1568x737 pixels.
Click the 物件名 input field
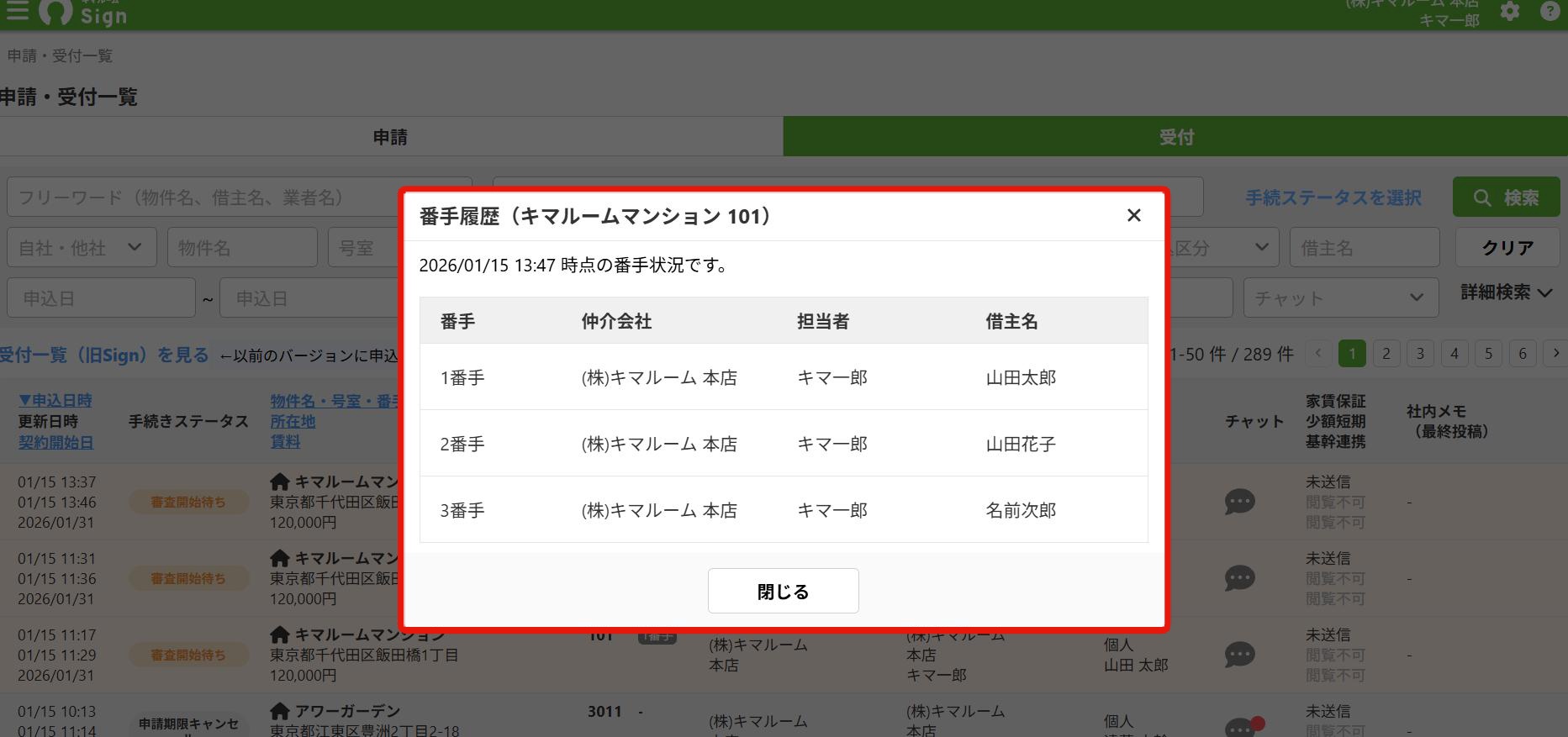242,248
